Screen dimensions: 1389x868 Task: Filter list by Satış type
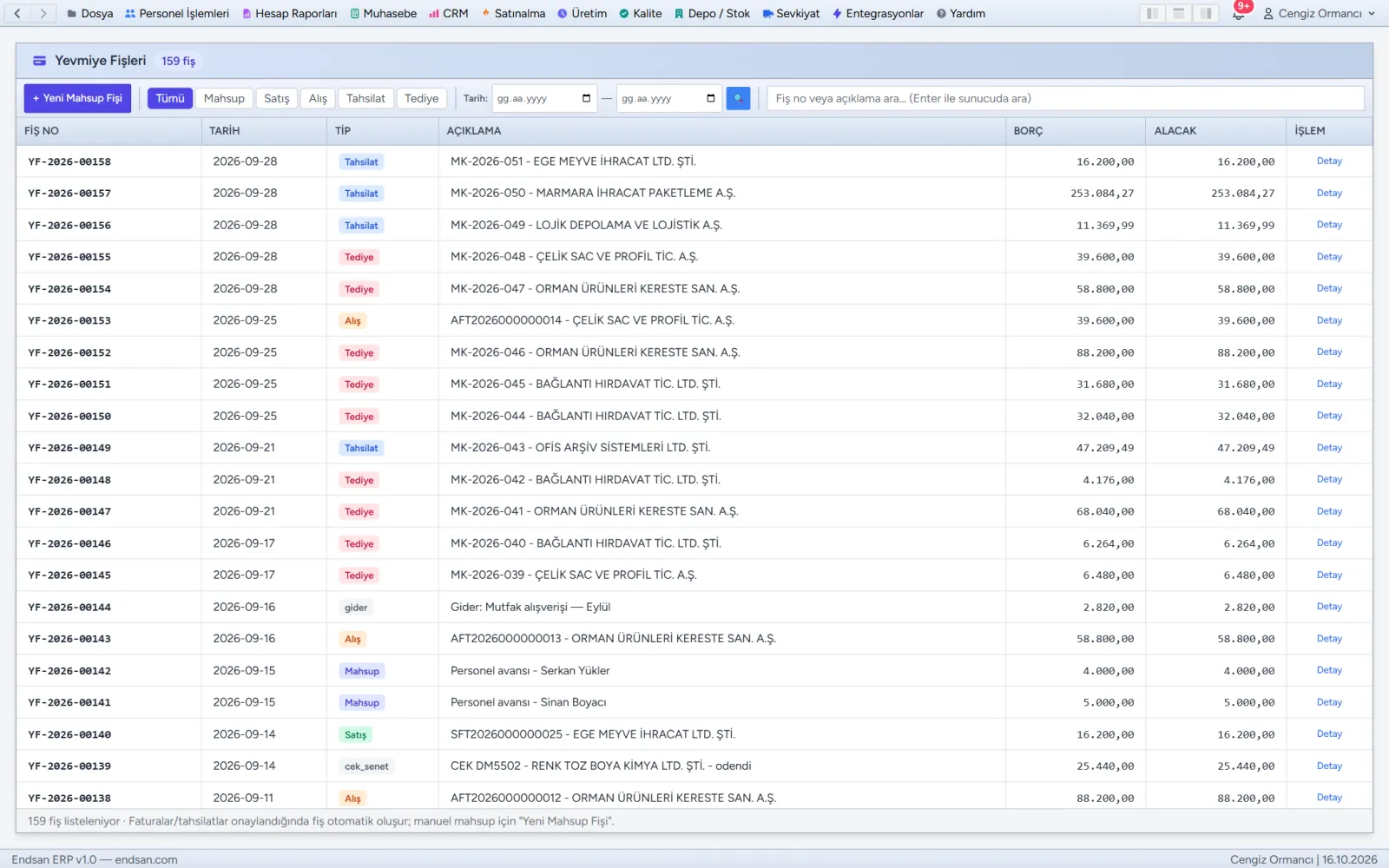(x=277, y=98)
